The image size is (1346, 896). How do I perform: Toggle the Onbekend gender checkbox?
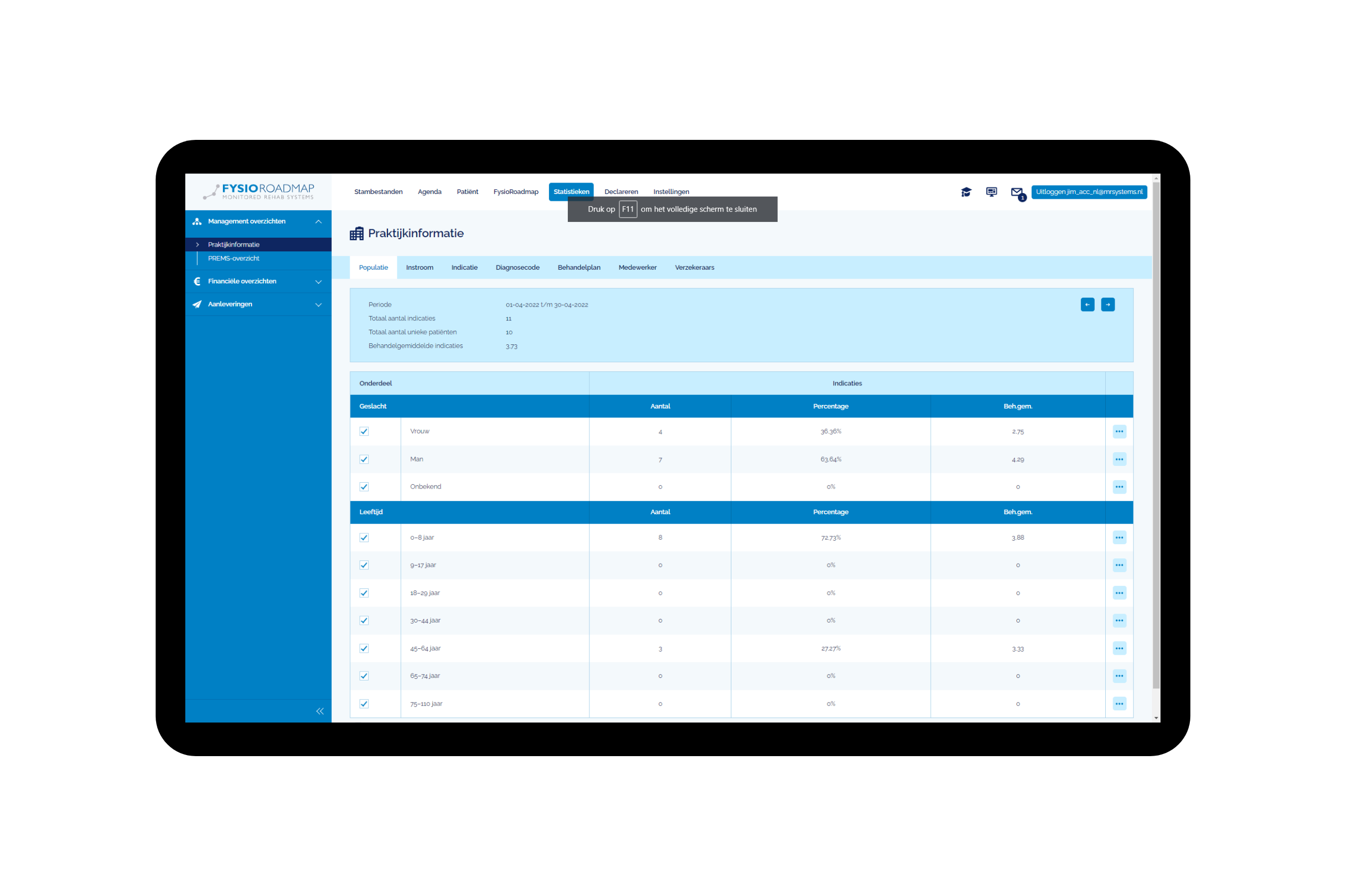(x=364, y=487)
